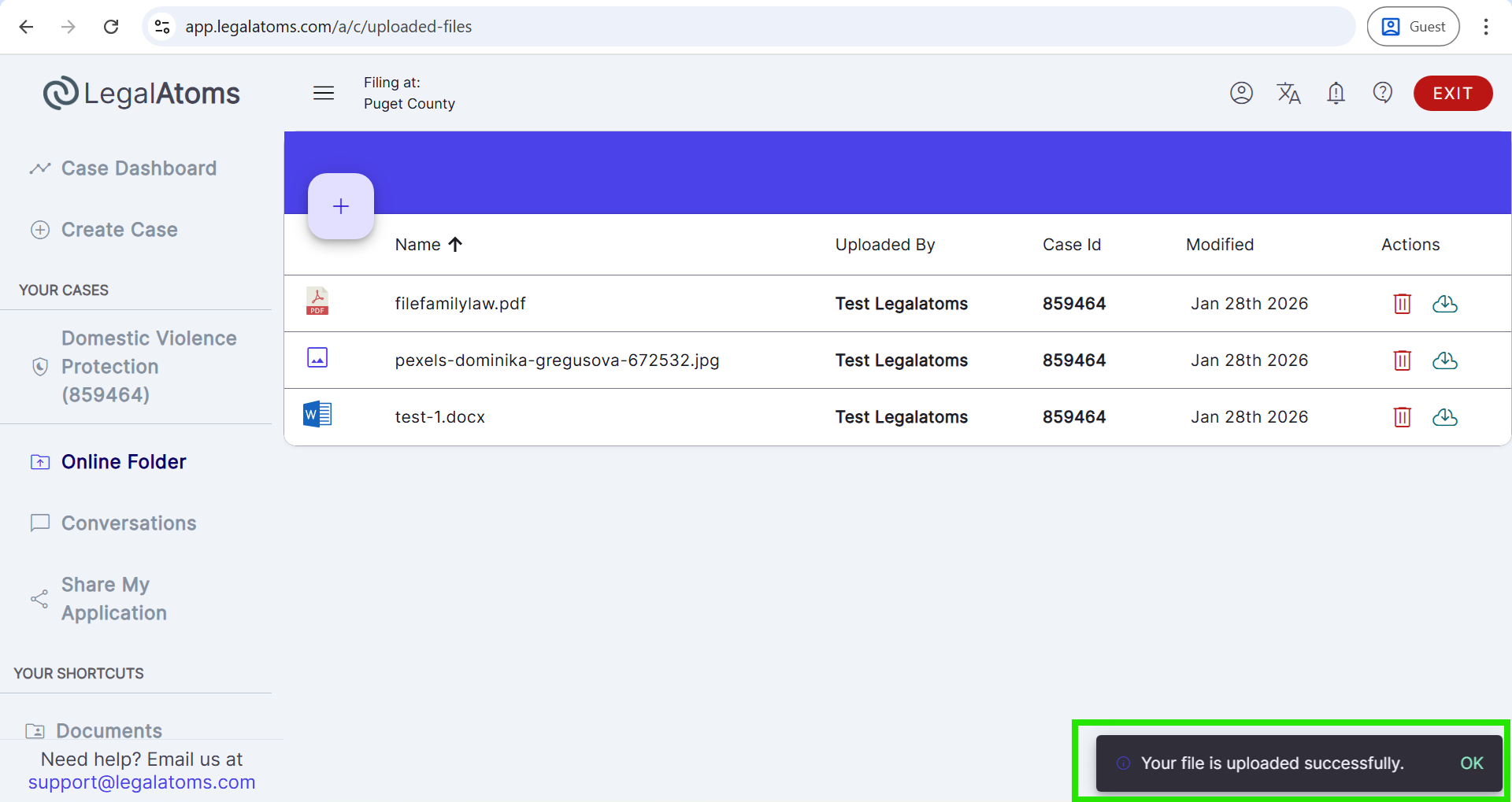Download the filefamilylaw.pdf file
This screenshot has height=802, width=1512.
click(1444, 304)
